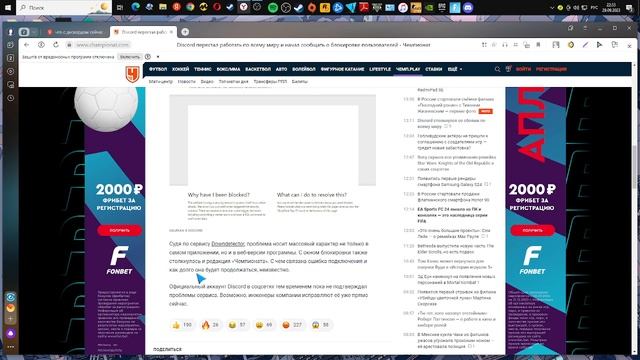Screen dimensions: 640x360
Task: Open the protection help question icon
Action: (148, 57)
